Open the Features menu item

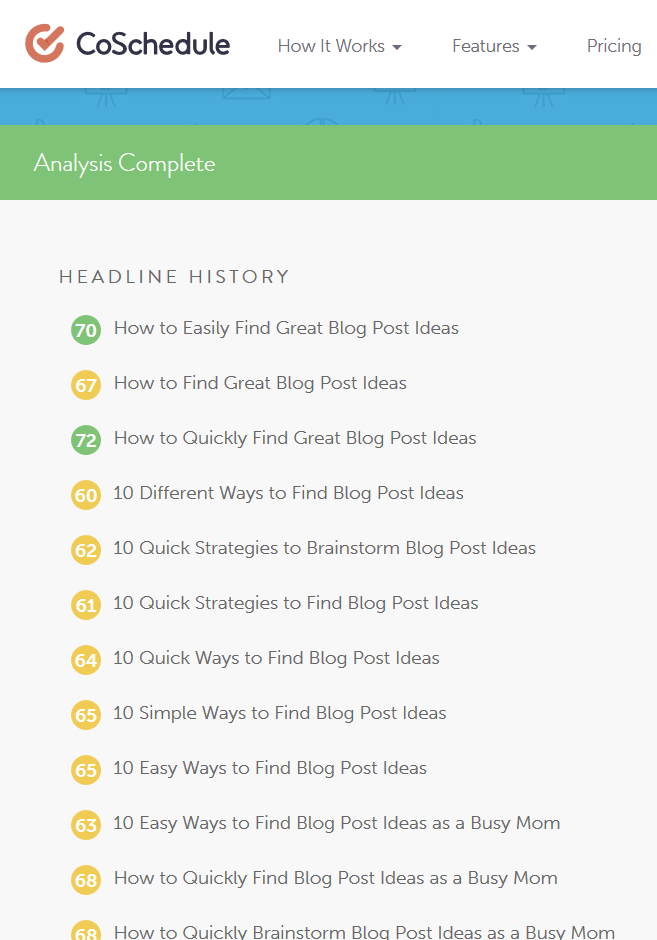point(486,46)
